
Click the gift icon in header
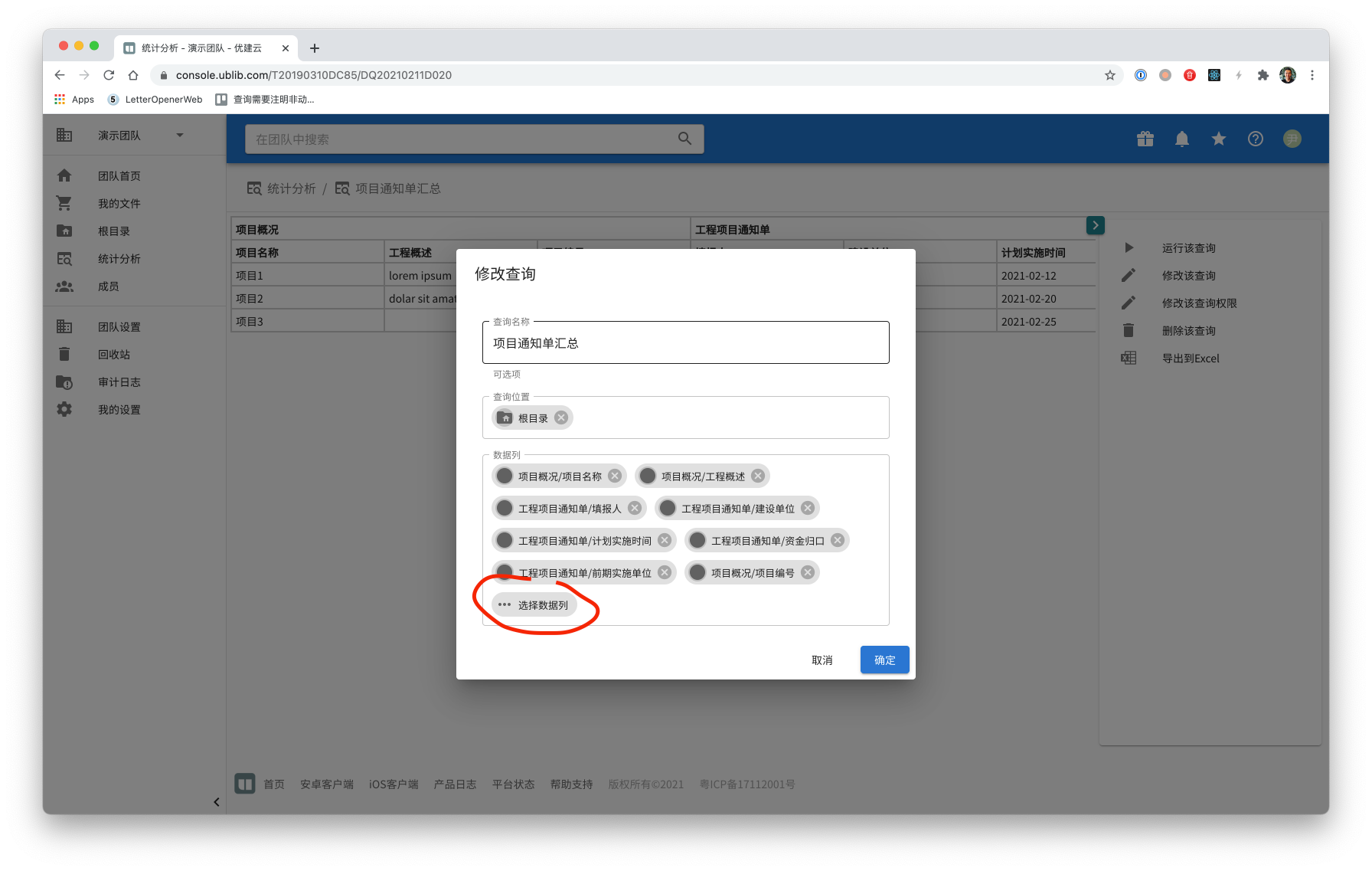[x=1145, y=139]
